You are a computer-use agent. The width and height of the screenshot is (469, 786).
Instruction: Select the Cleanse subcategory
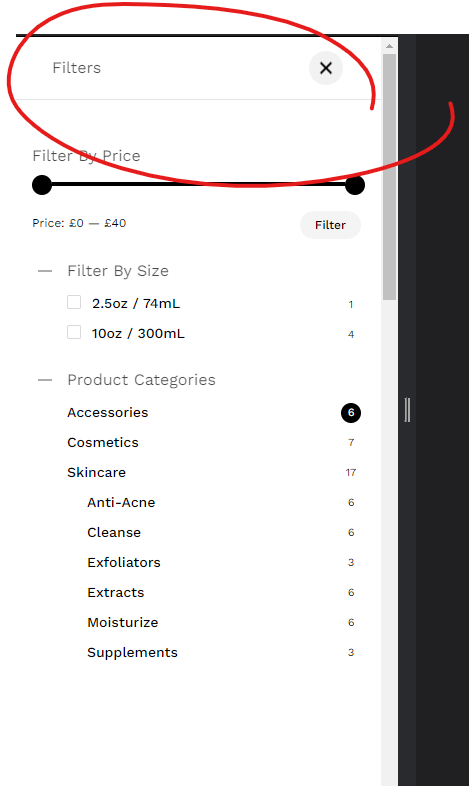[x=114, y=533]
